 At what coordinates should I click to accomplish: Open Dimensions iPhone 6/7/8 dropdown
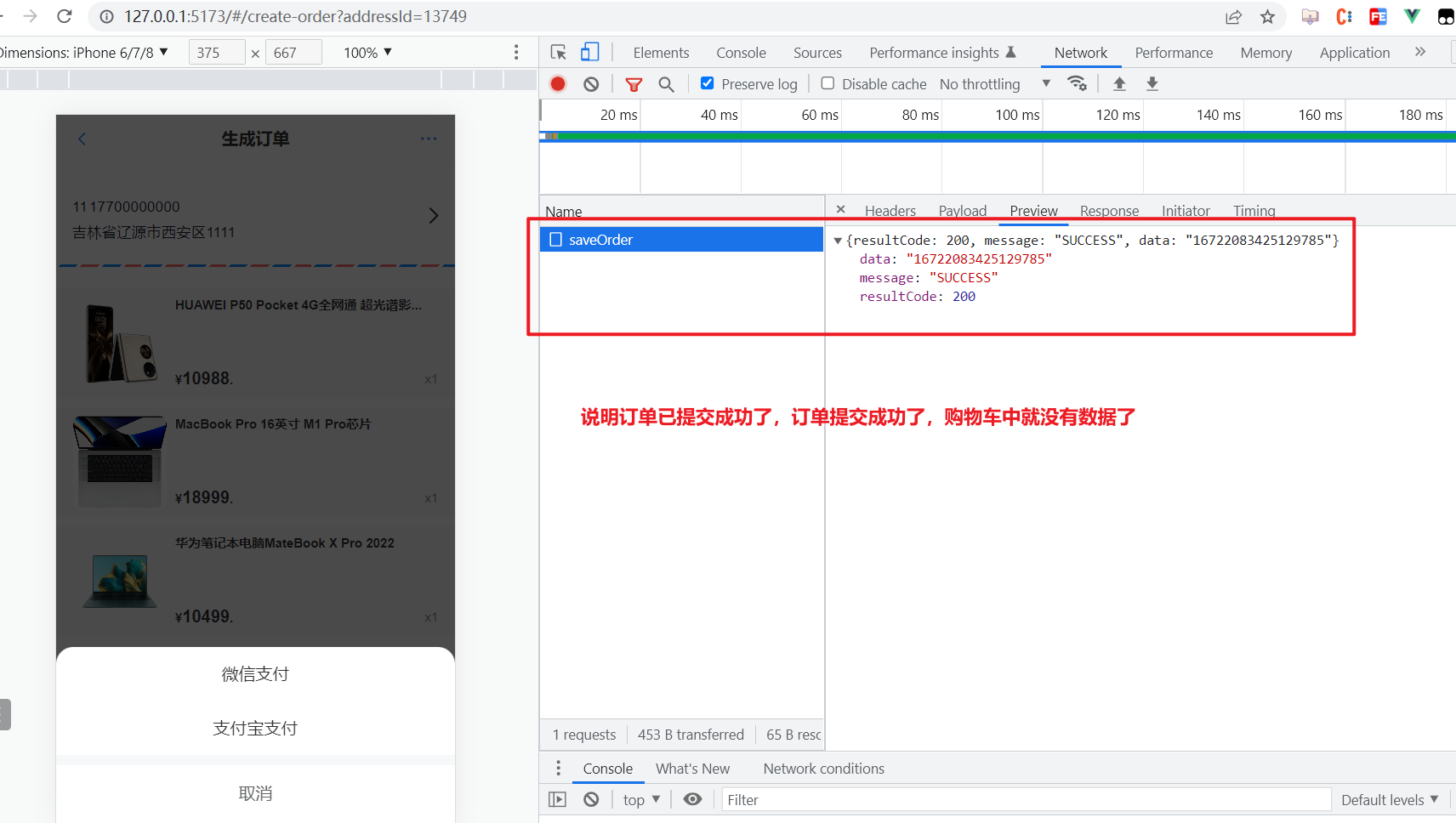83,53
